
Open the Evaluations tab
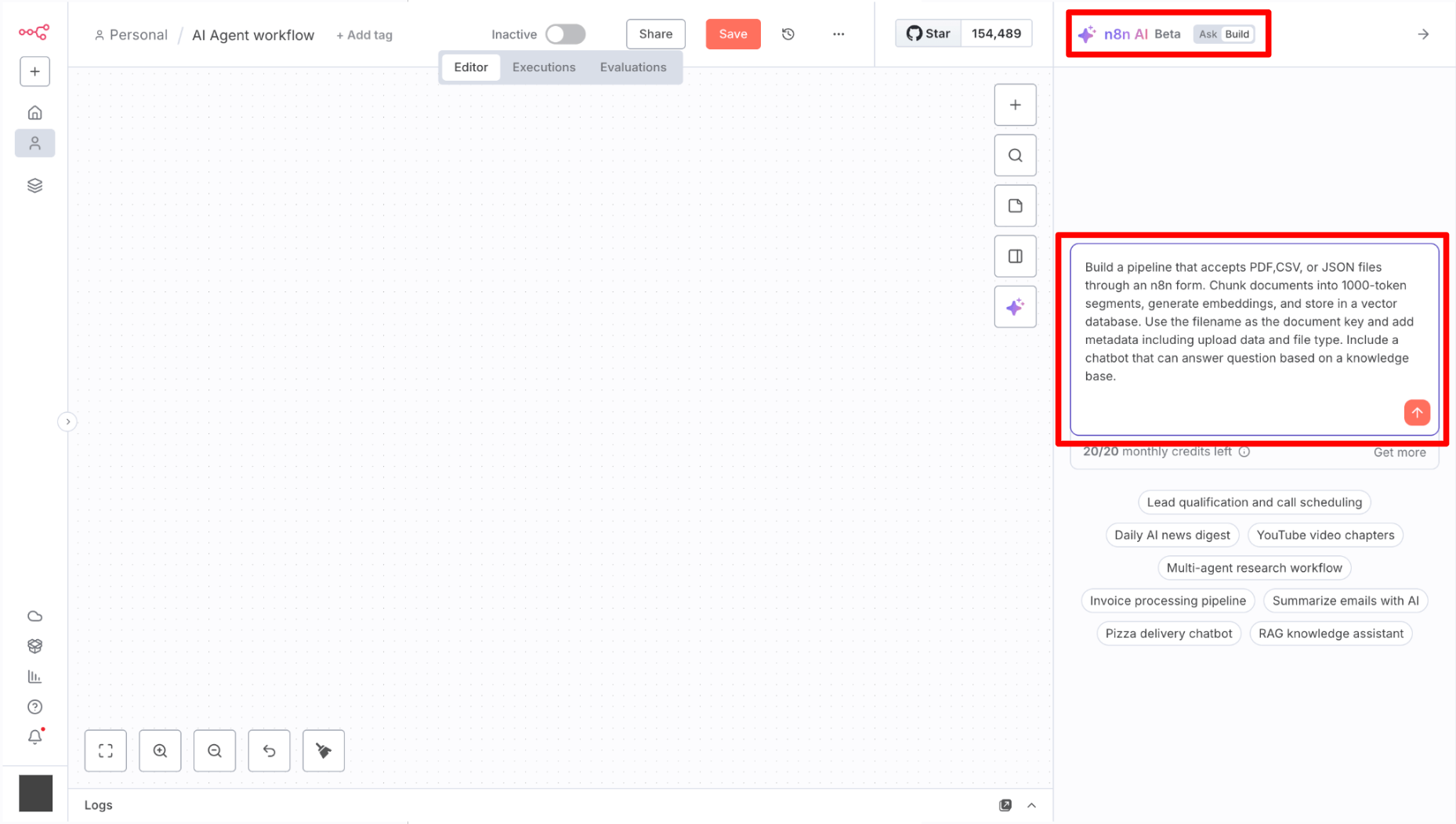(x=633, y=67)
